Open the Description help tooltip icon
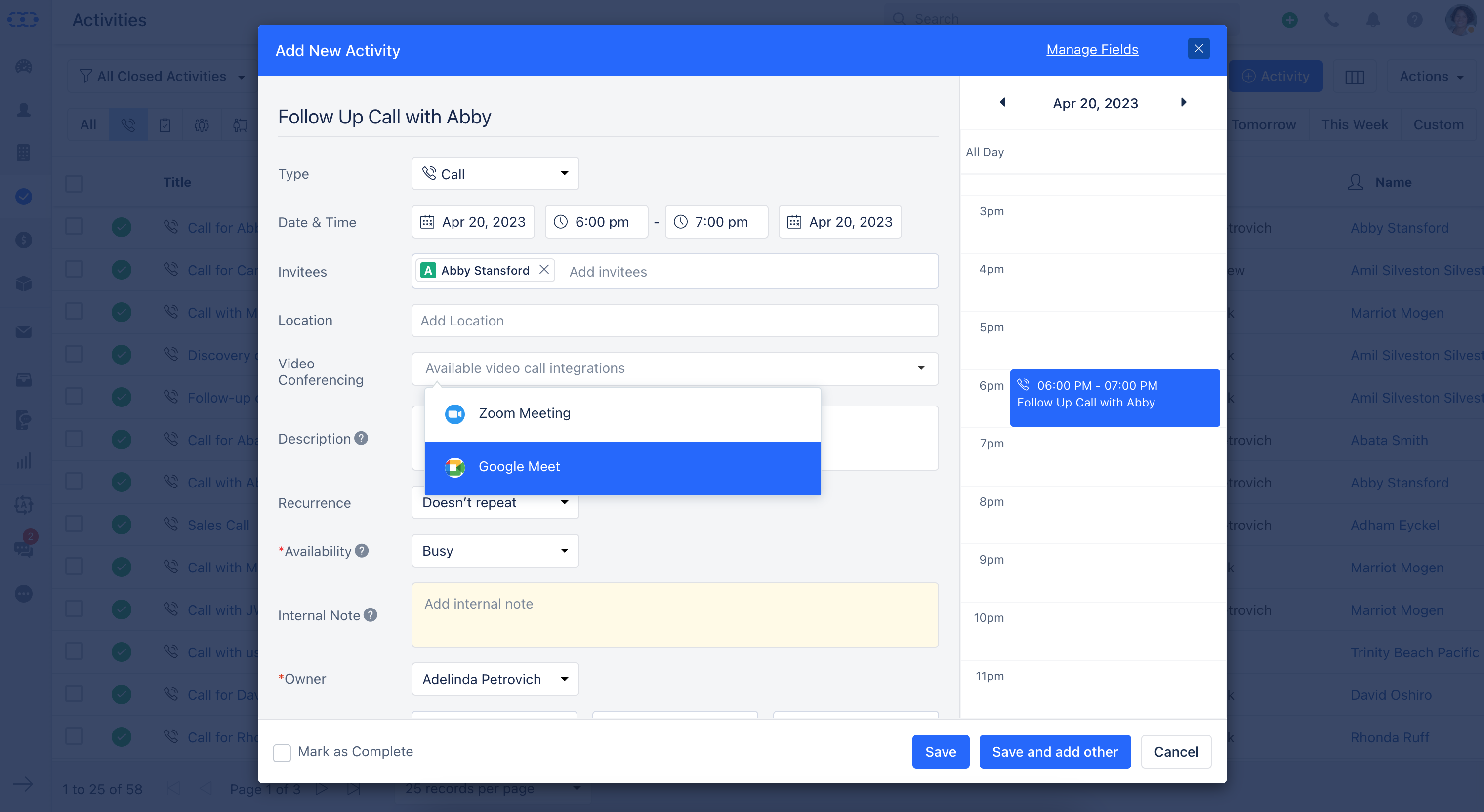1484x812 pixels. pyautogui.click(x=361, y=438)
